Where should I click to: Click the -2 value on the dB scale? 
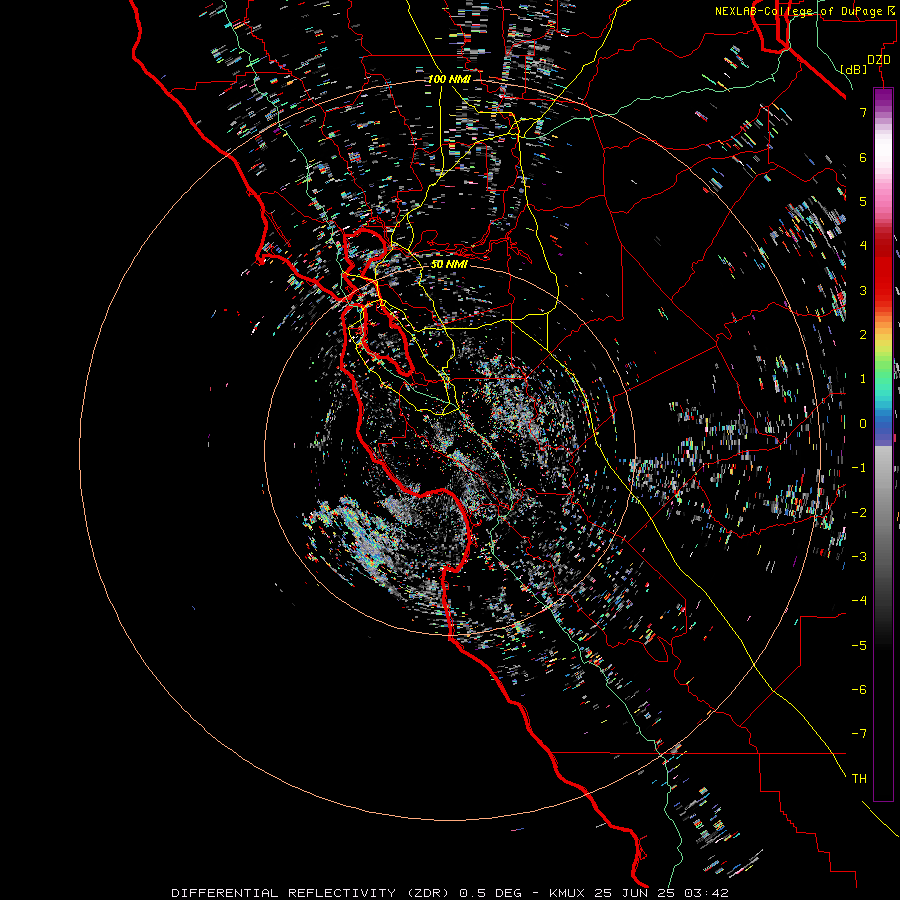pos(859,513)
